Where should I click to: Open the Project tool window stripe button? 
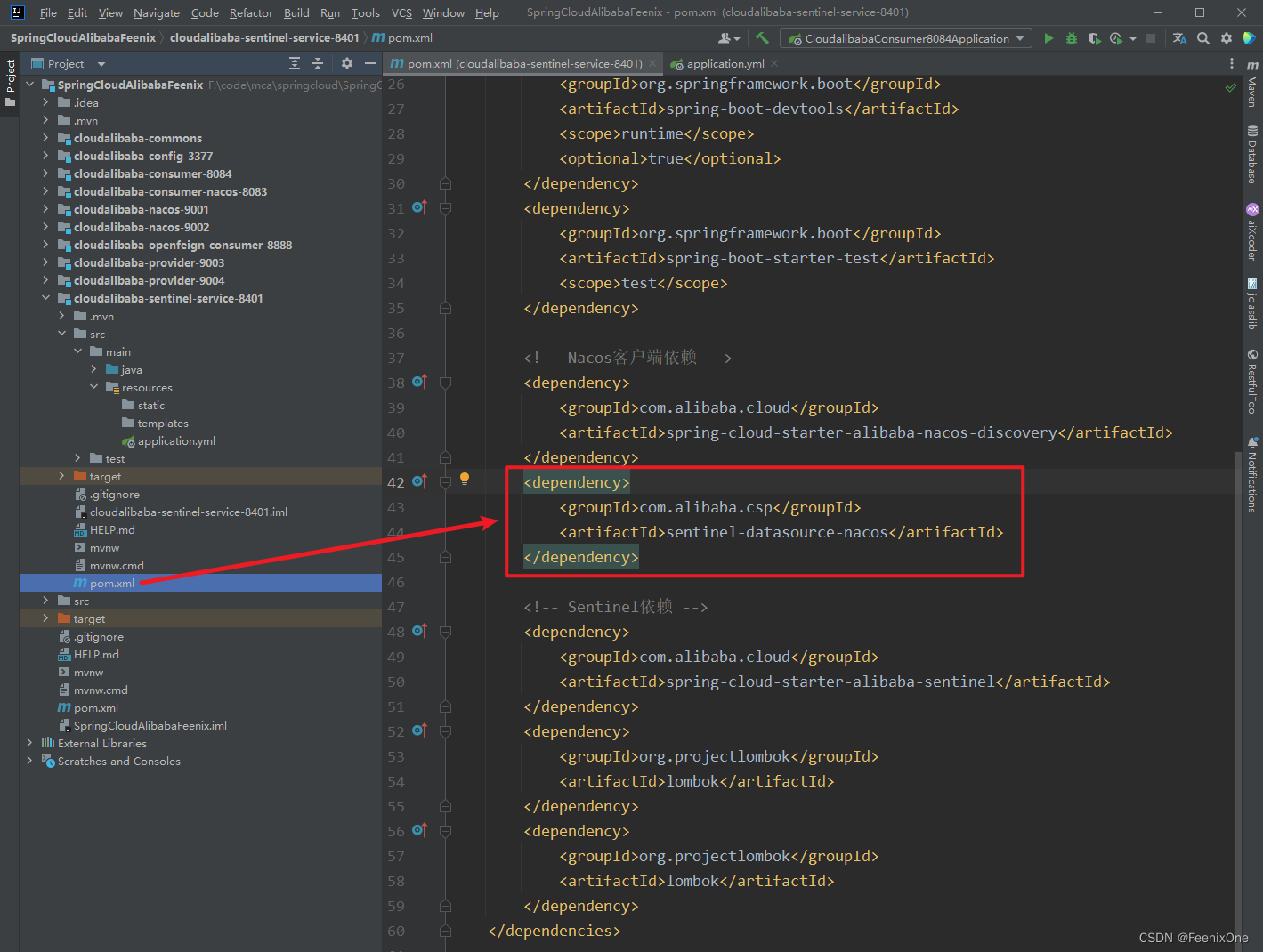click(x=11, y=83)
